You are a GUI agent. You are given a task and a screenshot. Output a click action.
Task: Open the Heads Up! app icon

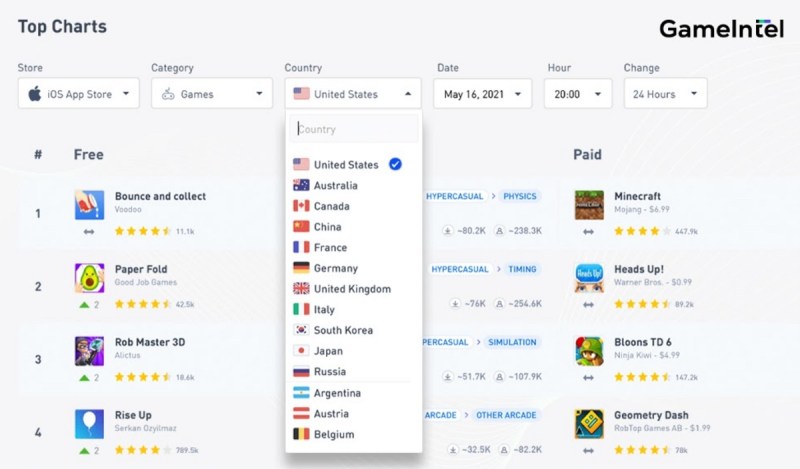589,278
